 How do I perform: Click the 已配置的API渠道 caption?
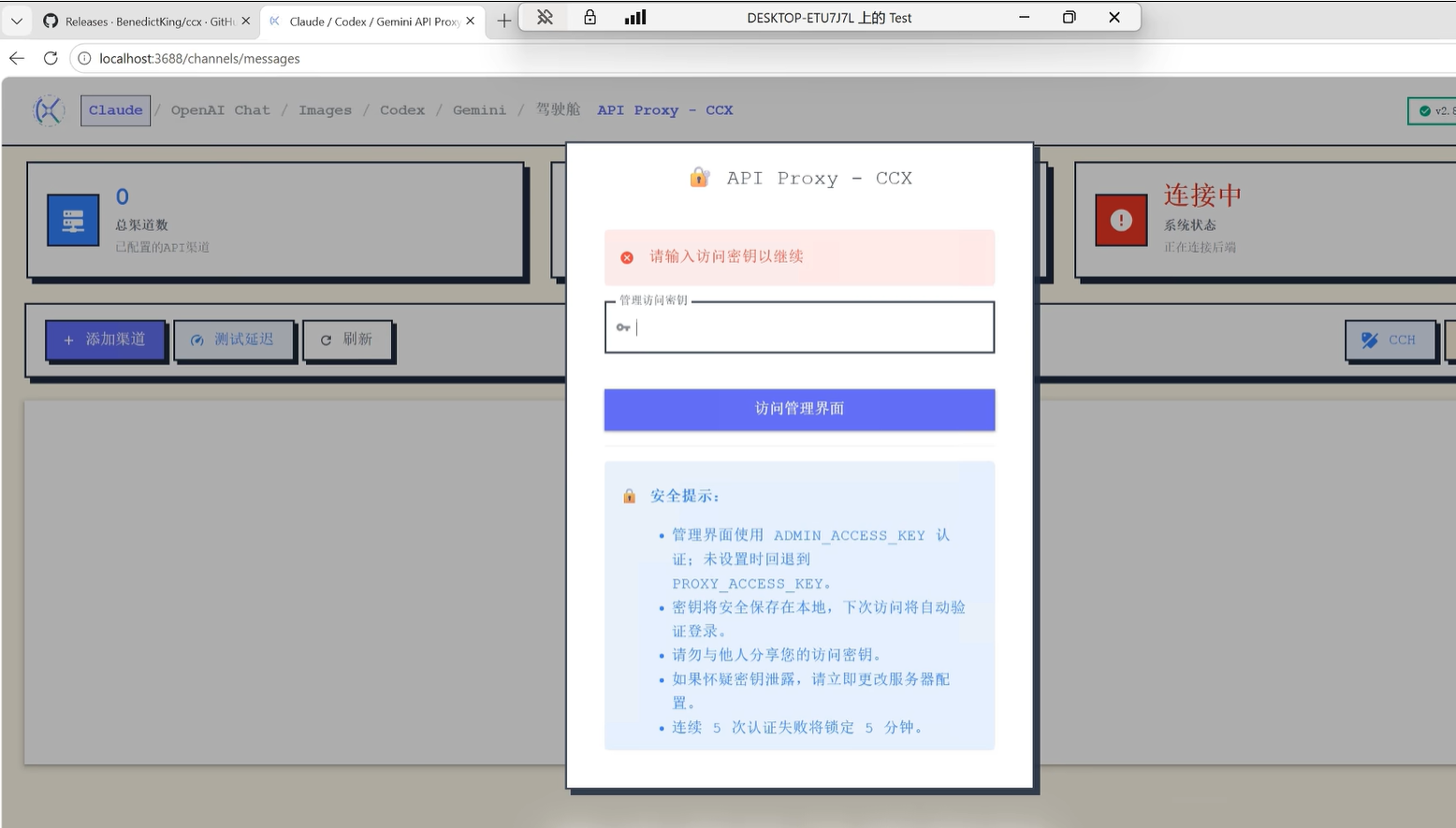pyautogui.click(x=162, y=247)
